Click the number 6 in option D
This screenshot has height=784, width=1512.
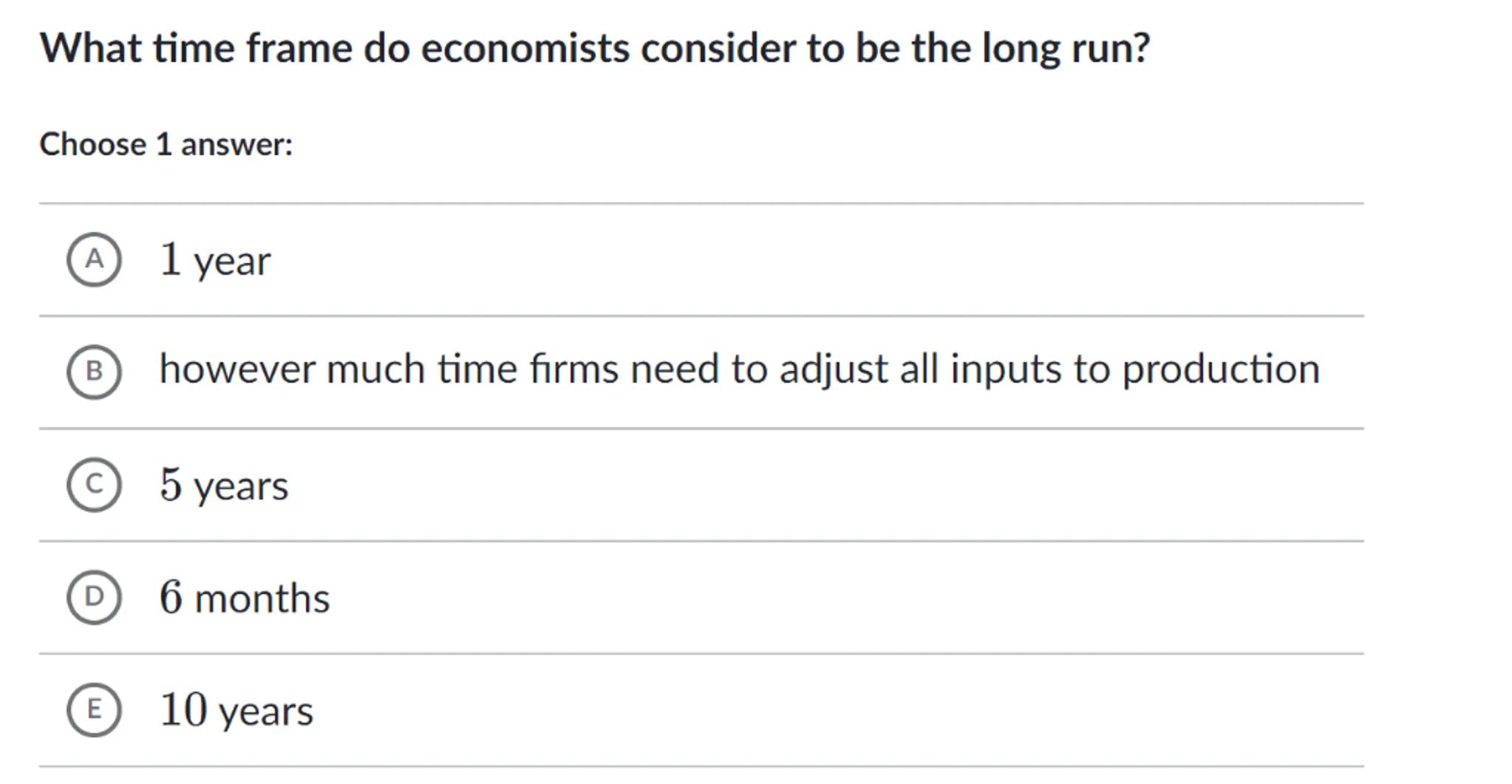pos(171,597)
